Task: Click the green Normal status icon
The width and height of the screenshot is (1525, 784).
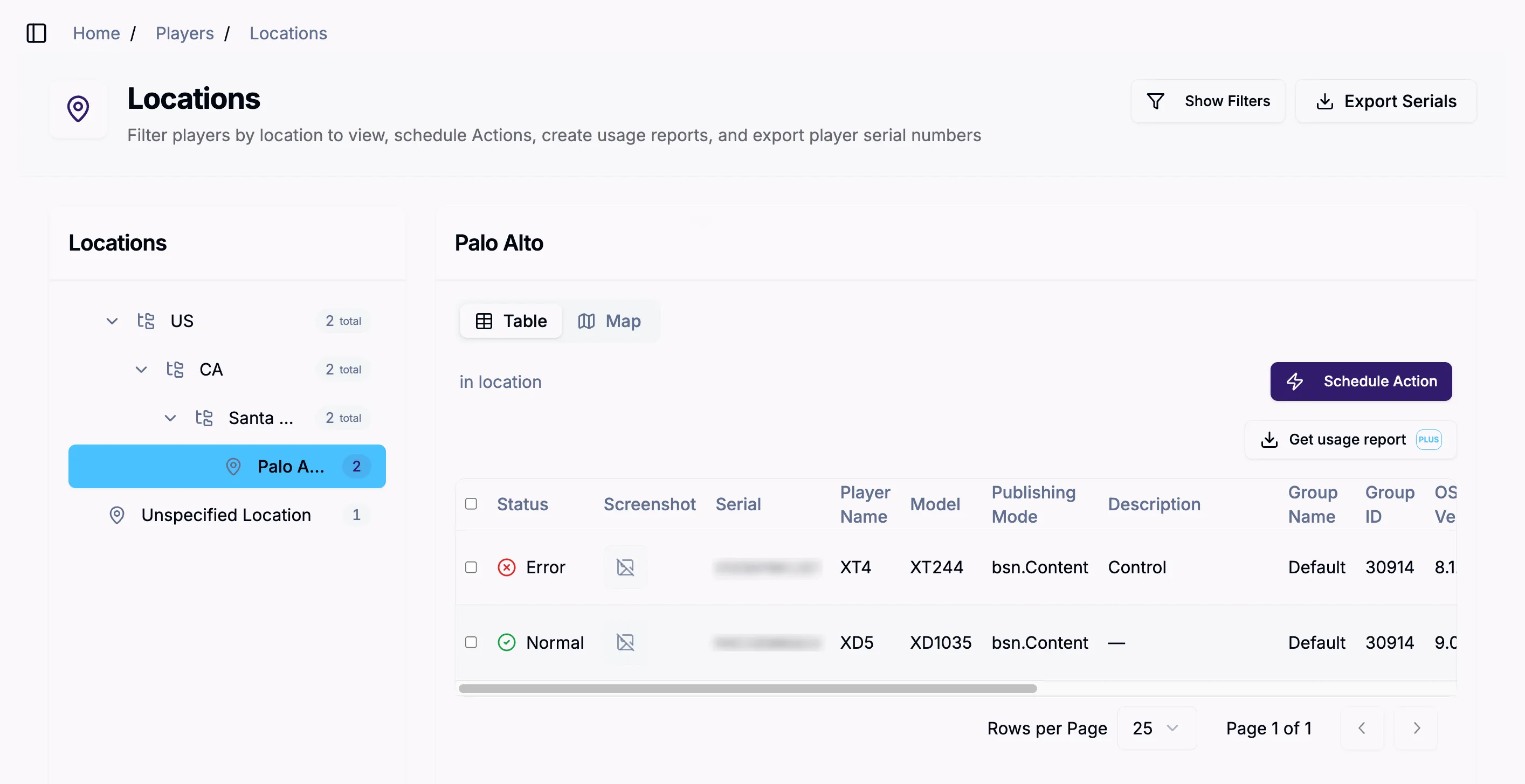Action: (x=507, y=642)
